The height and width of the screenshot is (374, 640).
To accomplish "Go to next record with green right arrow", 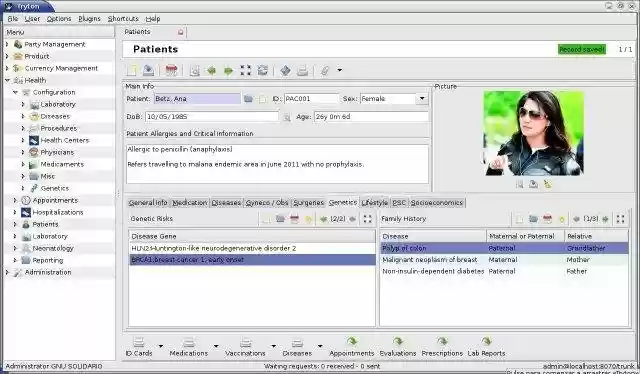I will click(228, 71).
